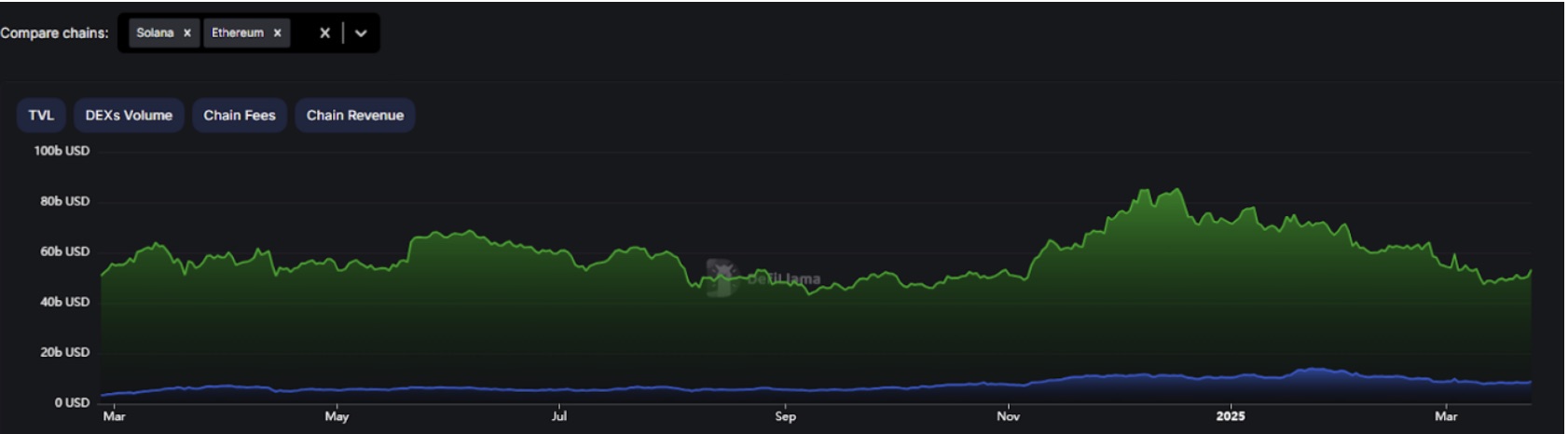The image size is (1568, 434).
Task: Click the Nov label on the time axis
Action: tap(1008, 416)
